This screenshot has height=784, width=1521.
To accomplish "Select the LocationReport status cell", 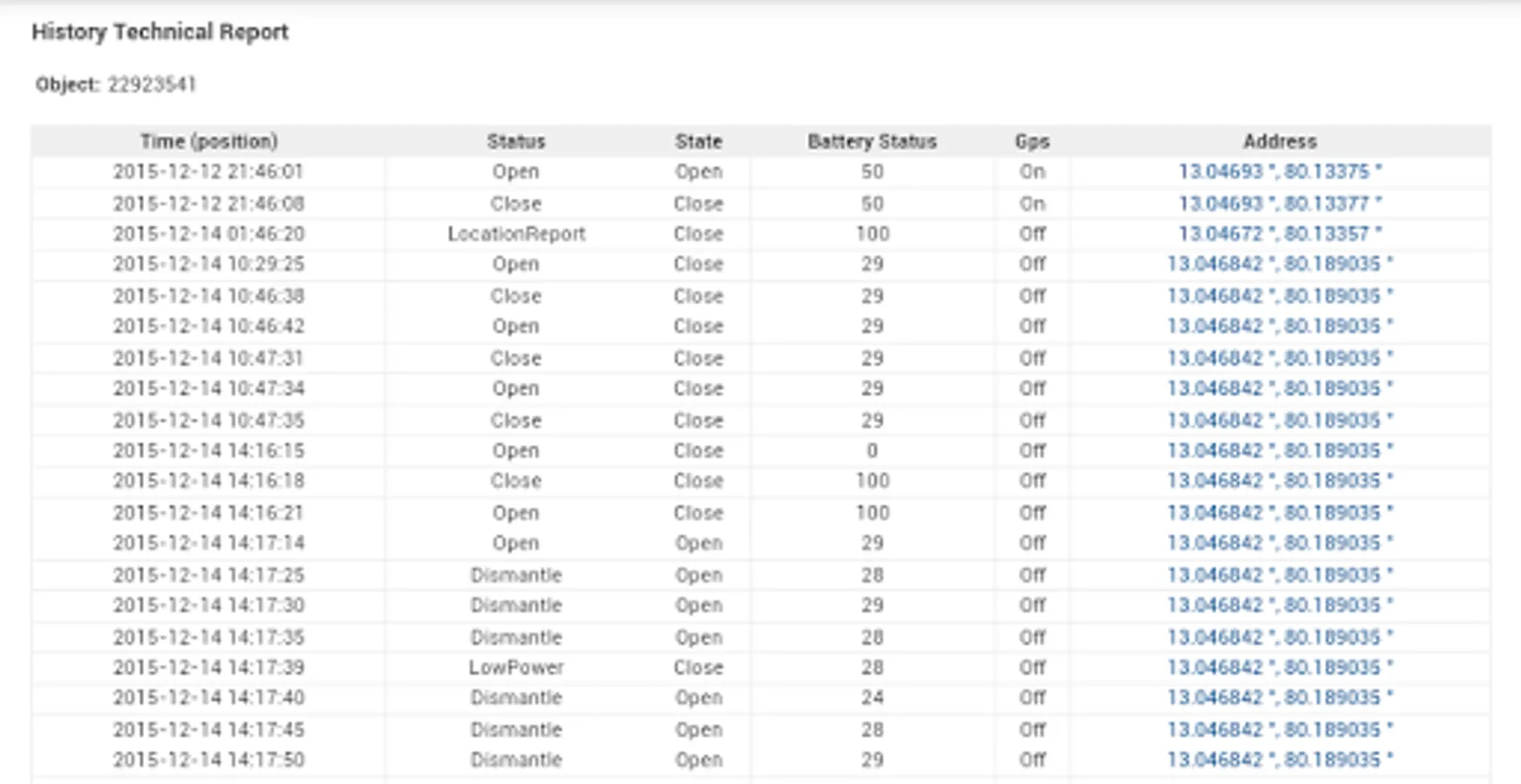I will (x=516, y=233).
